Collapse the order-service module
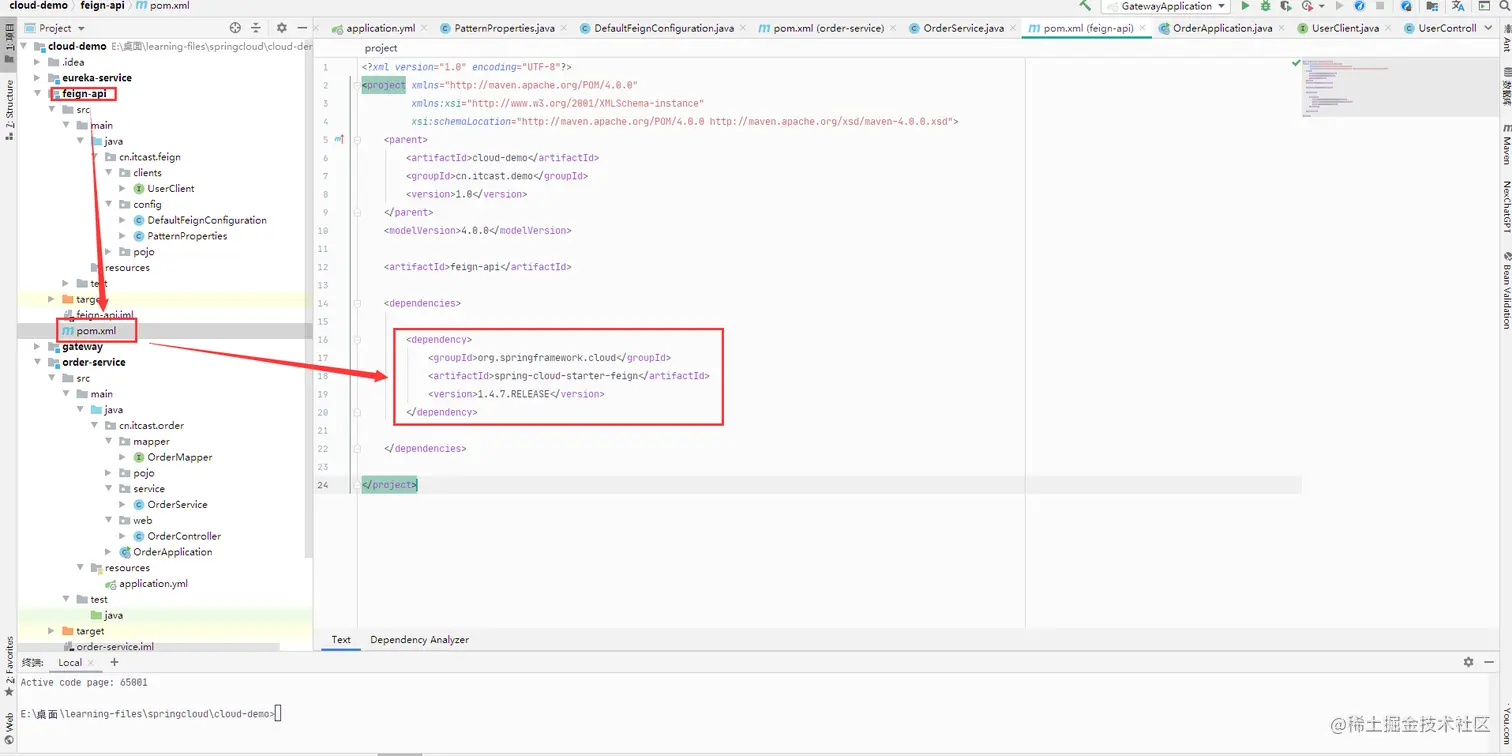This screenshot has width=1512, height=756. tap(38, 362)
